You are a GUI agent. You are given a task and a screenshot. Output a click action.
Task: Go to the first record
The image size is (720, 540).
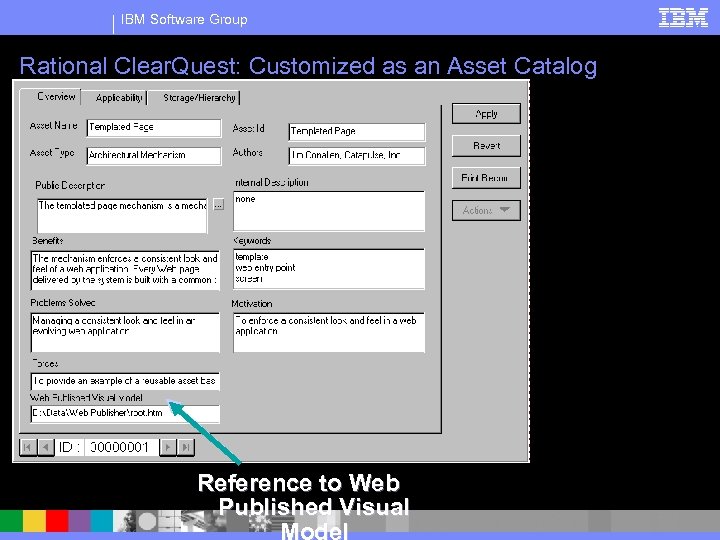28,447
